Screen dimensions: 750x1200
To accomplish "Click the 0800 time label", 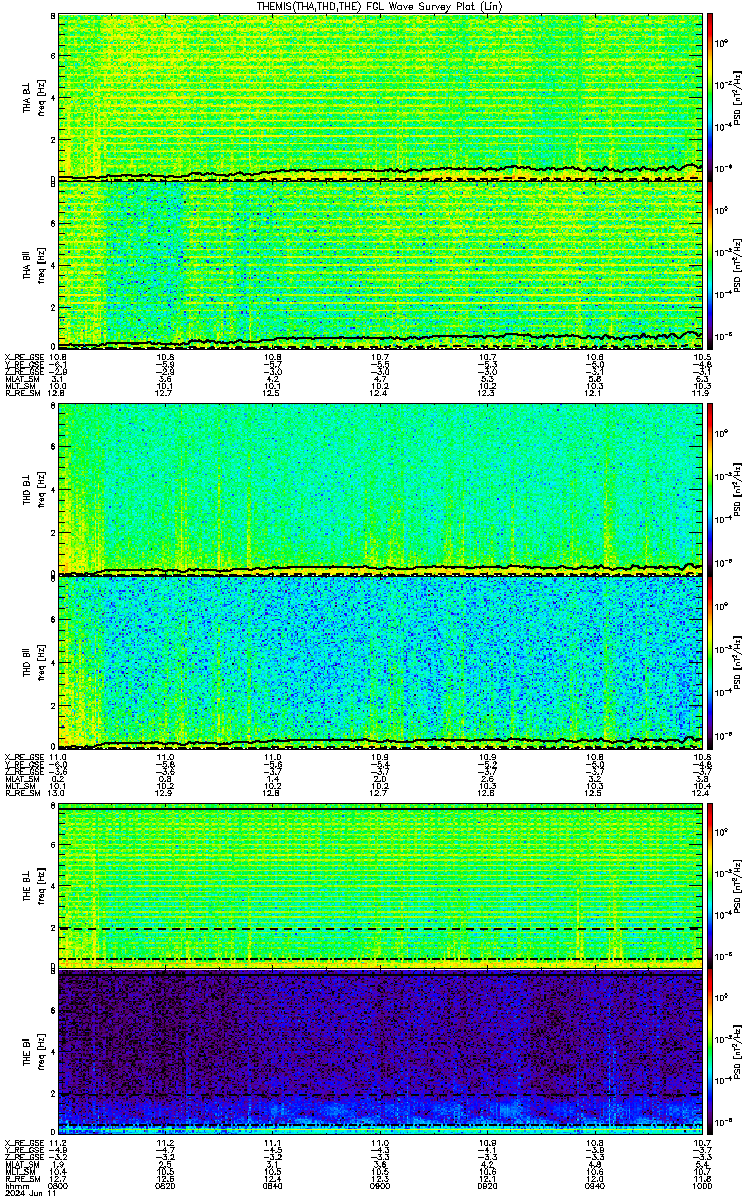I will (x=59, y=1185).
